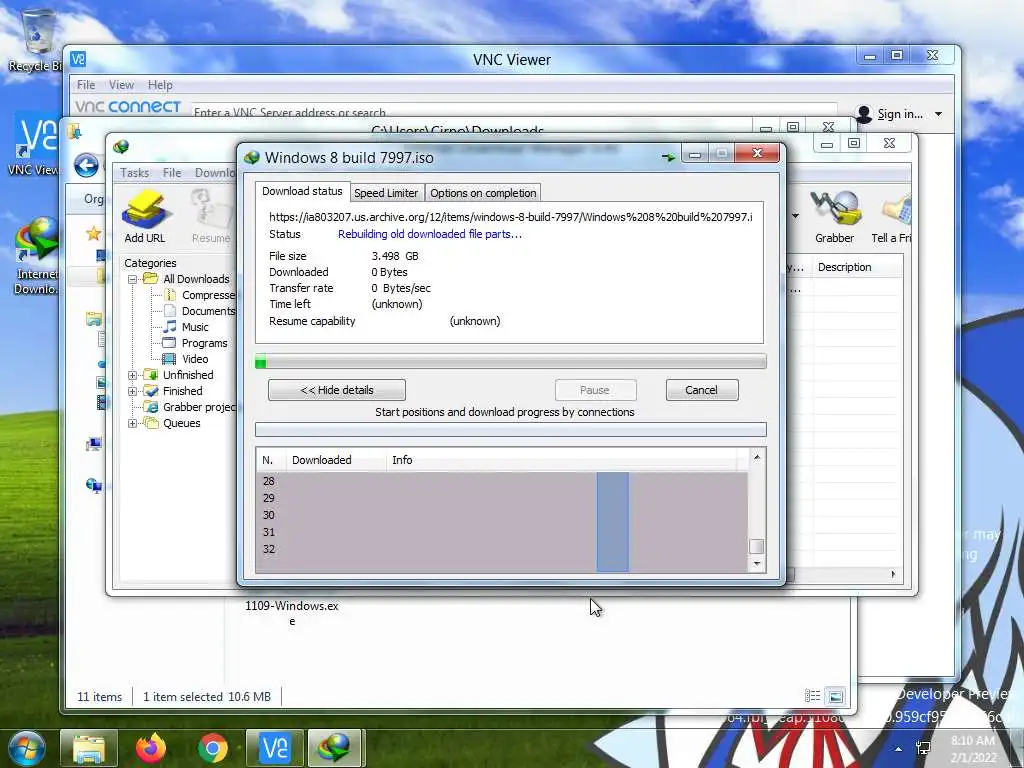This screenshot has height=768, width=1024.
Task: Click the back arrow in Explorer window
Action: [86, 166]
